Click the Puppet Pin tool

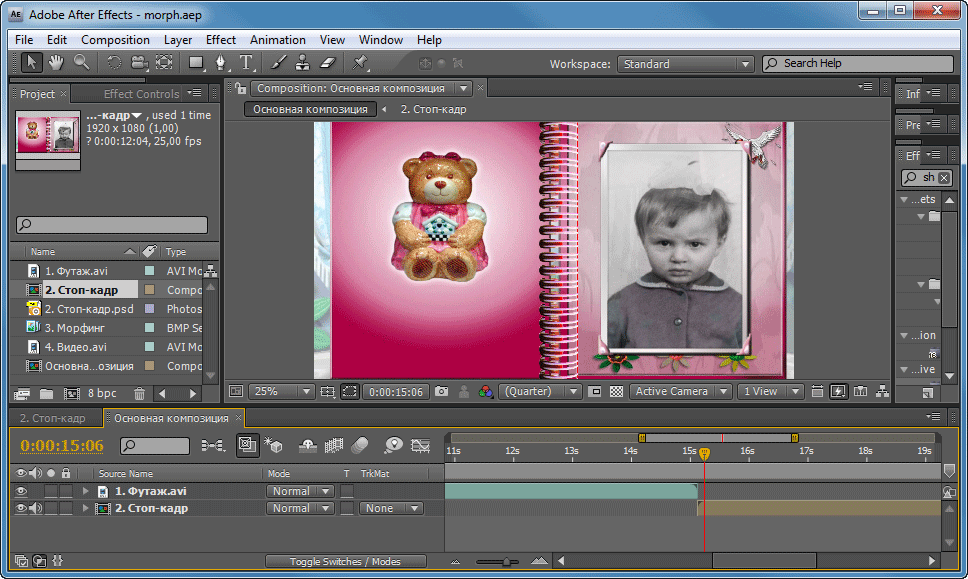pos(360,63)
